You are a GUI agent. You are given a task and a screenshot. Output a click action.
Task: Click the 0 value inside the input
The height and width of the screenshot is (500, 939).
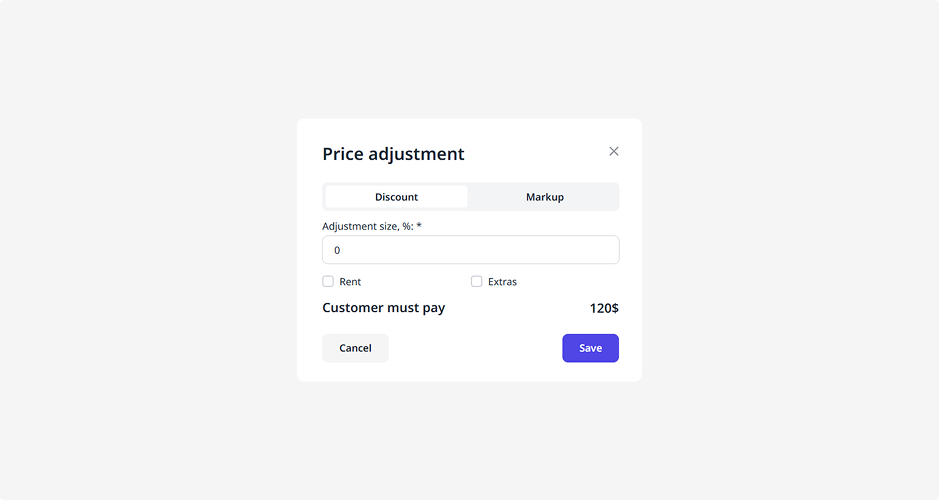337,250
